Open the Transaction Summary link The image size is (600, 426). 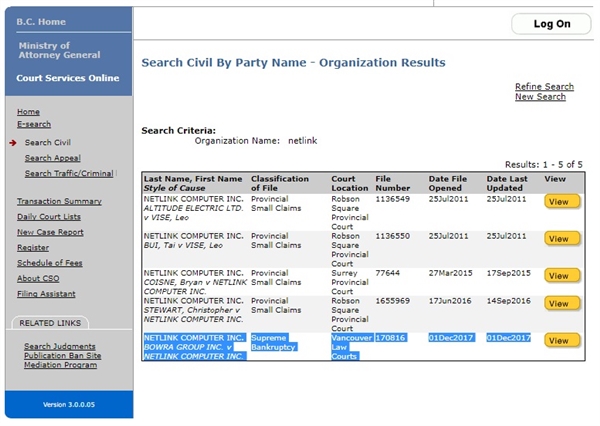[x=59, y=201]
